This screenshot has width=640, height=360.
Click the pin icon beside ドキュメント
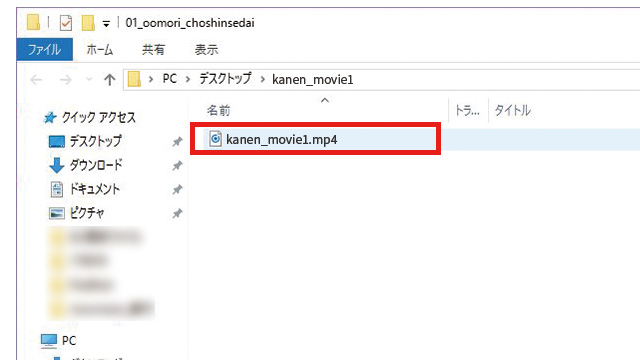coord(177,189)
